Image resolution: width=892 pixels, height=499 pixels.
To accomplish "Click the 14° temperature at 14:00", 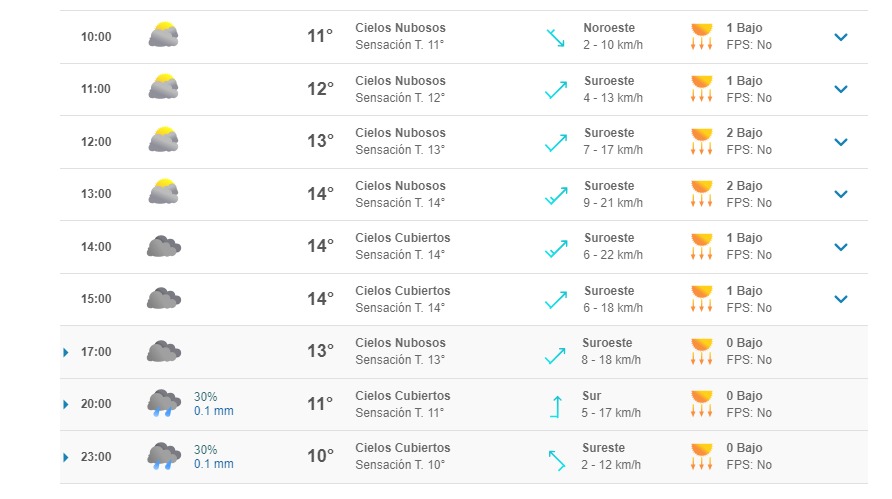I will [320, 246].
